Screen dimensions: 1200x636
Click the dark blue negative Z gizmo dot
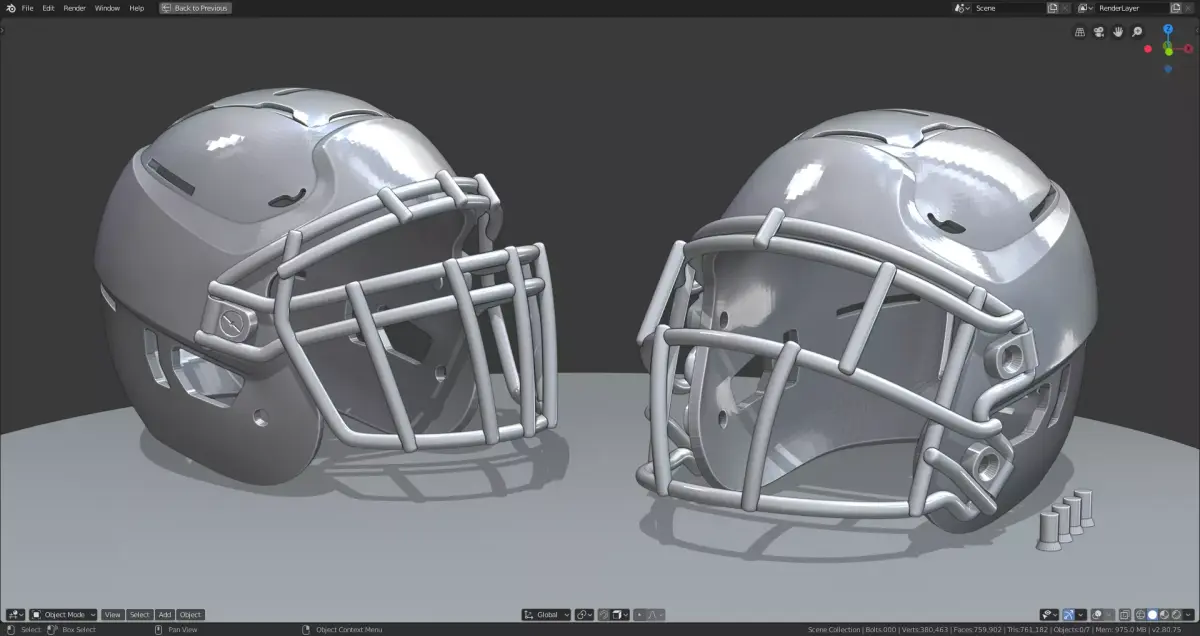[x=1168, y=70]
